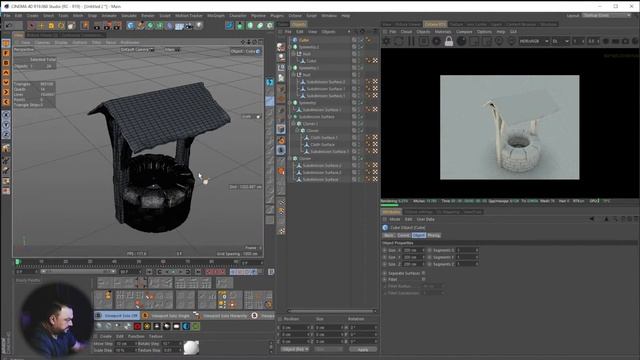
Task: Click go to end of animation button
Action: tap(198, 271)
